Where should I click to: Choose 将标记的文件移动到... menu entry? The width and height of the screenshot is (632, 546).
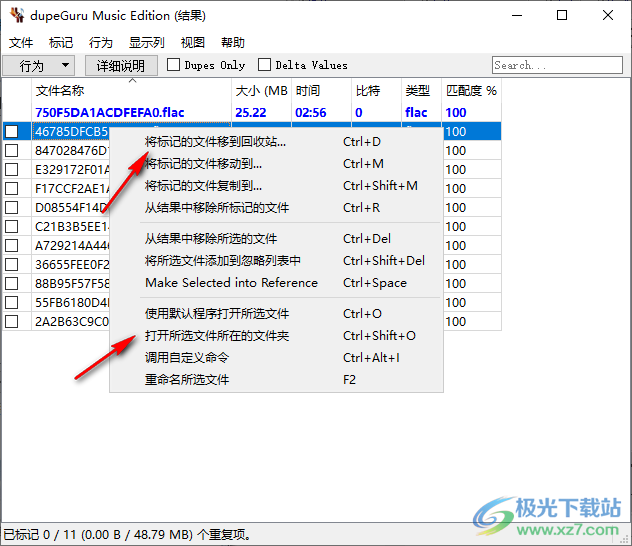point(276,164)
